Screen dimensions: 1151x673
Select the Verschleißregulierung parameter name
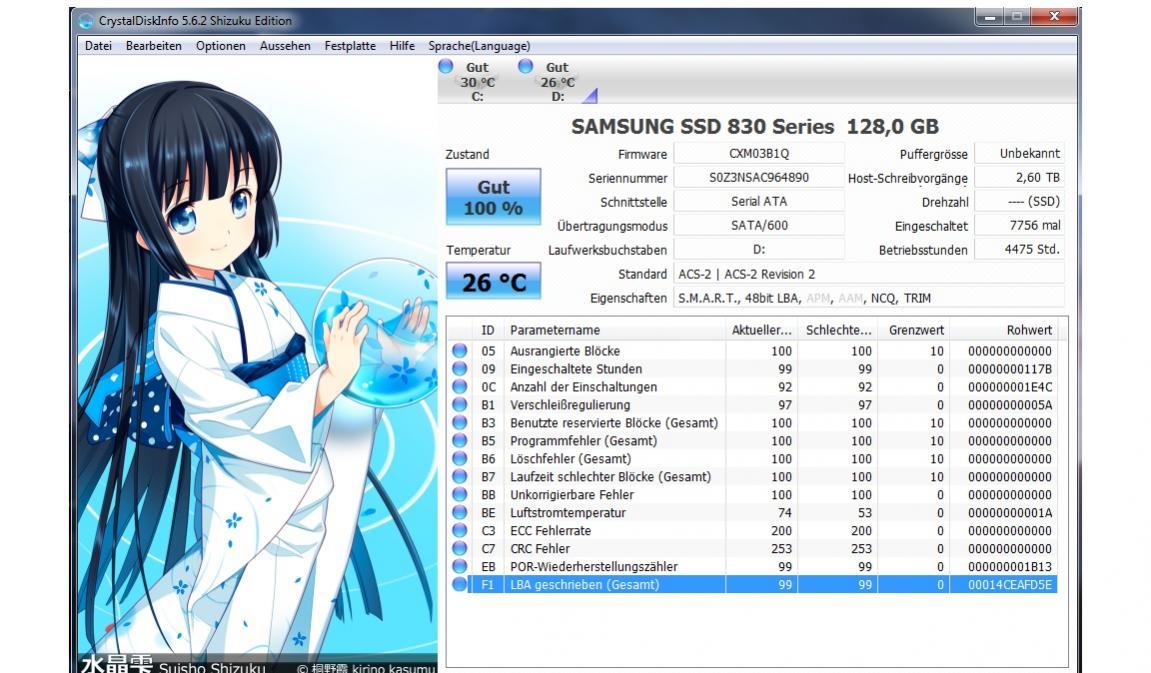tap(570, 404)
